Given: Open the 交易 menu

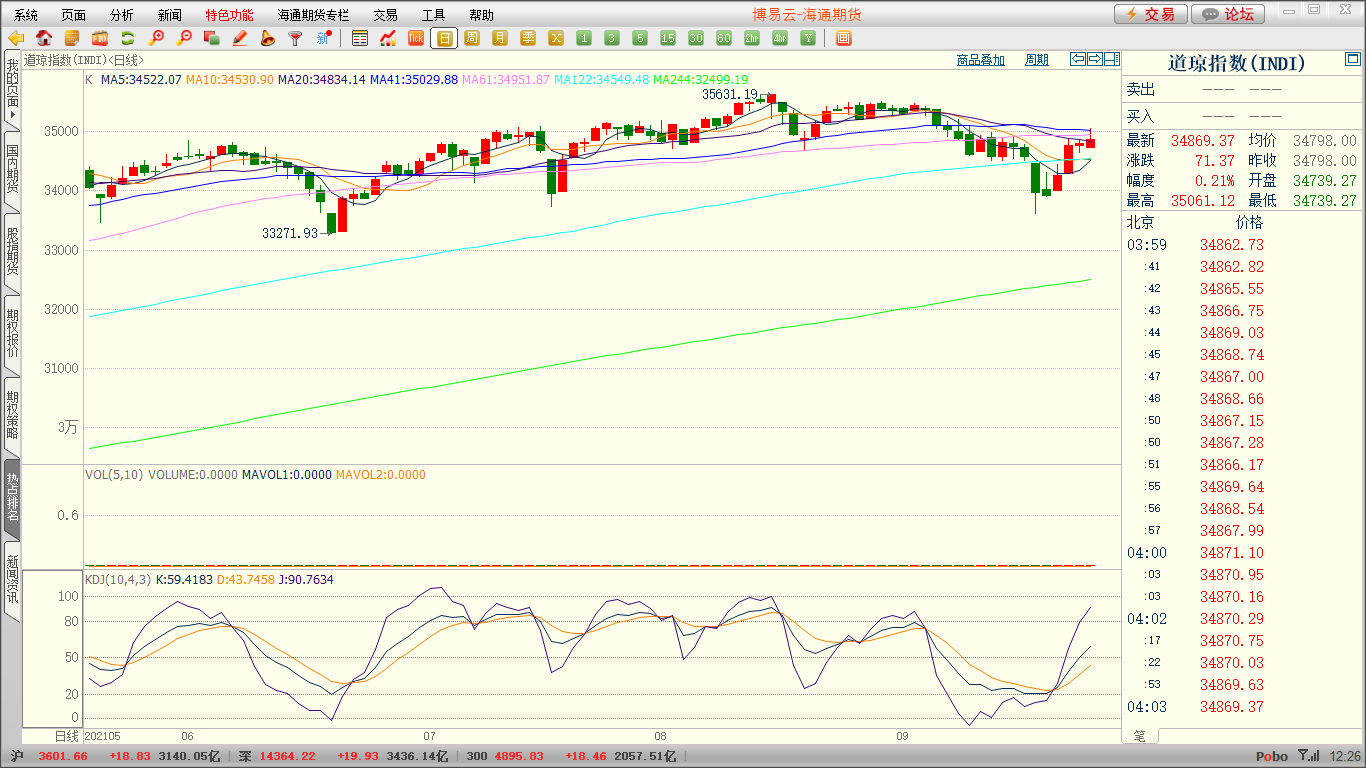Looking at the screenshot, I should click(x=385, y=15).
